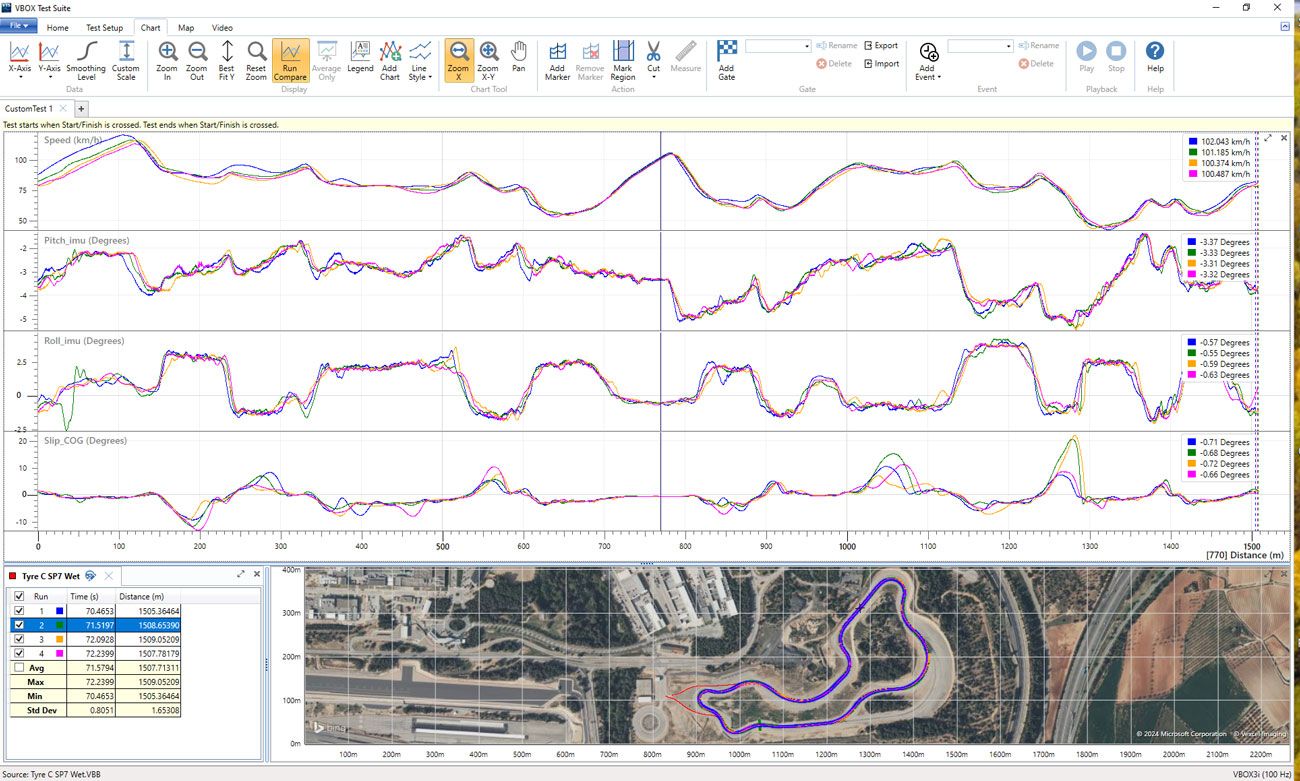1300x781 pixels.
Task: Click the Smoothing Level tool
Action: [86, 60]
